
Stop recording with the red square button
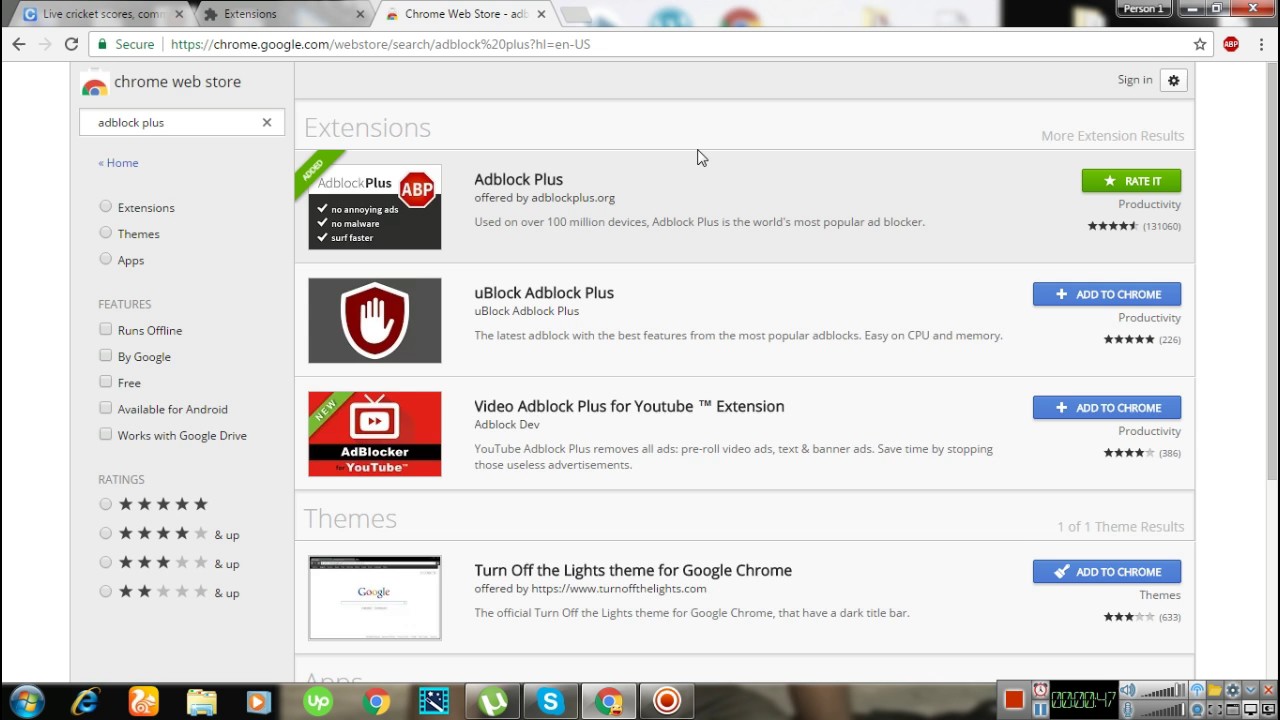point(1014,699)
